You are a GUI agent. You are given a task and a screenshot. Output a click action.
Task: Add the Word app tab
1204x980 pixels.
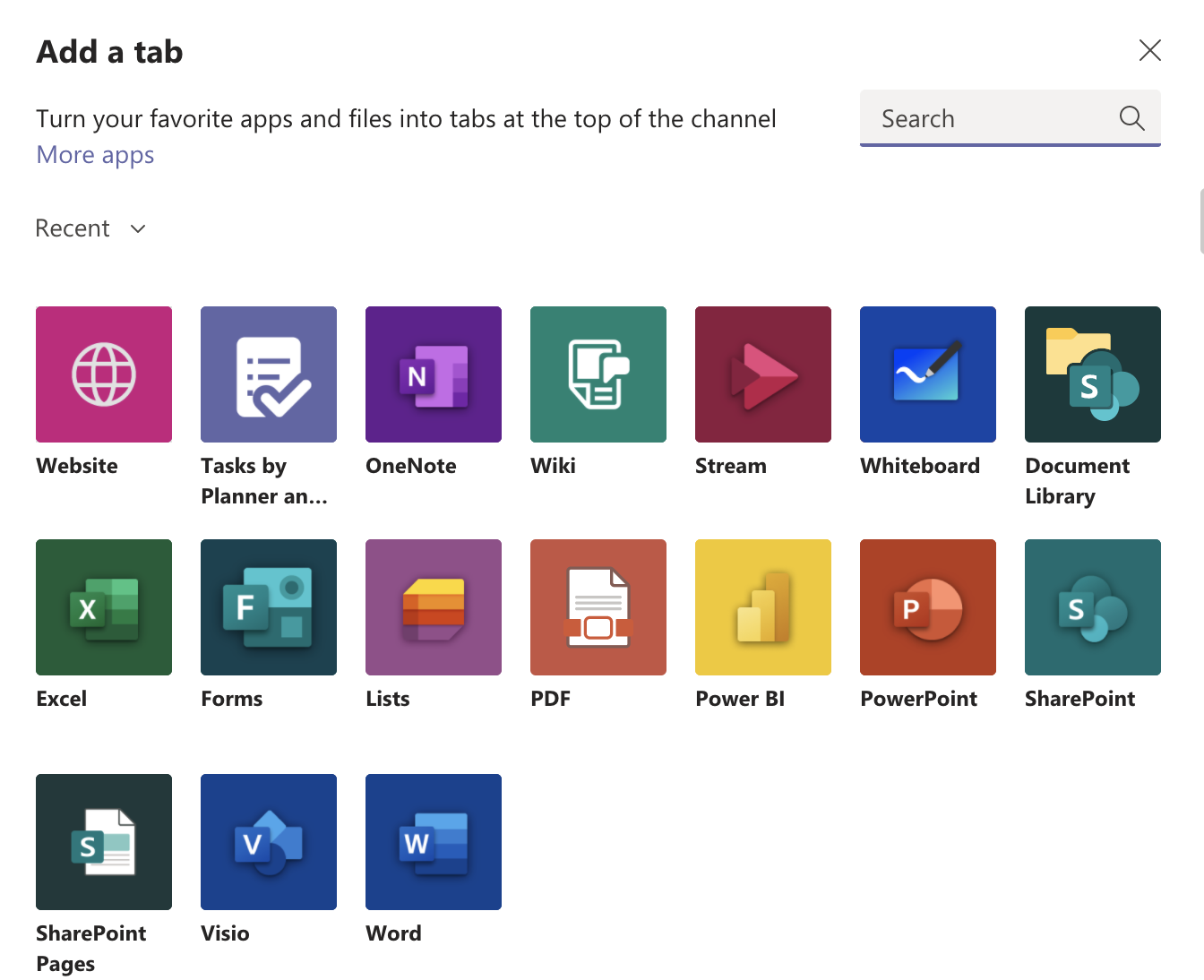[434, 842]
